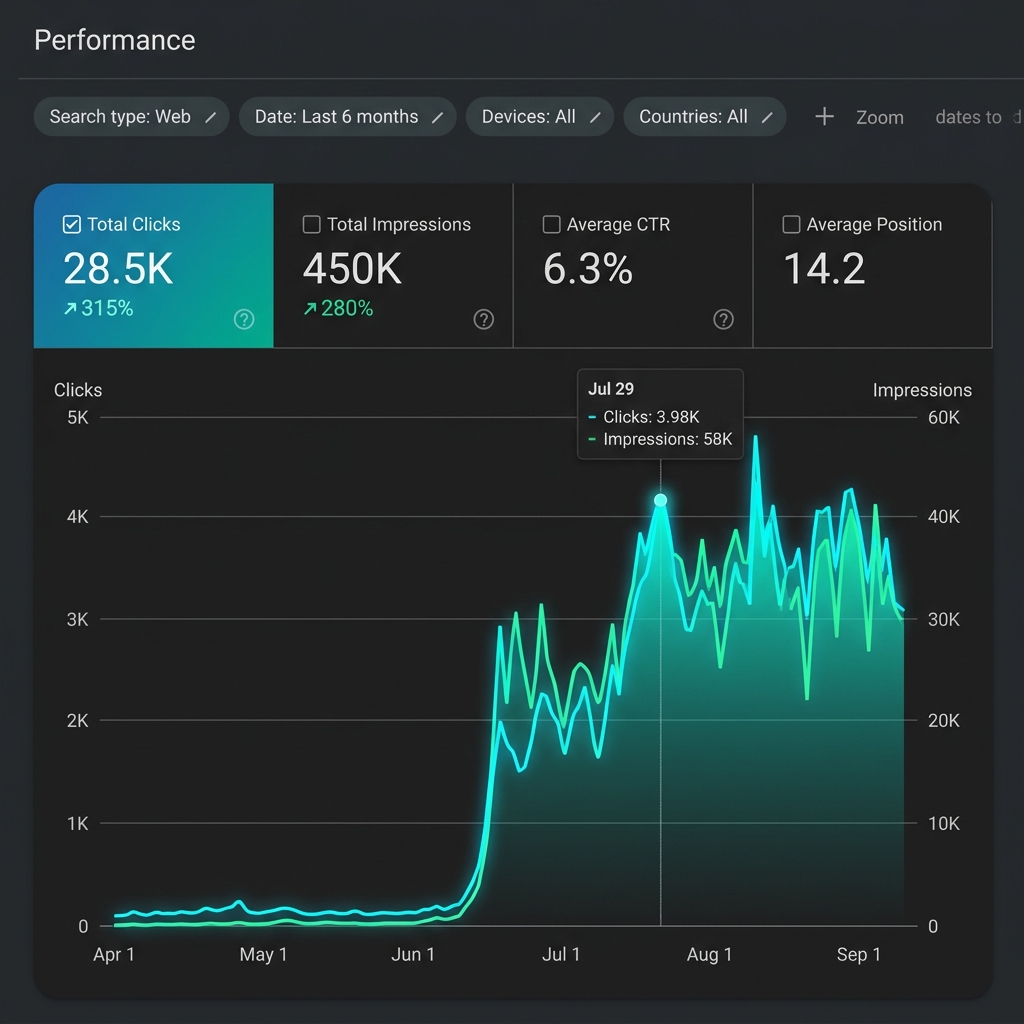Image resolution: width=1024 pixels, height=1024 pixels.
Task: Open the Devices: All filter chip
Action: [x=539, y=117]
